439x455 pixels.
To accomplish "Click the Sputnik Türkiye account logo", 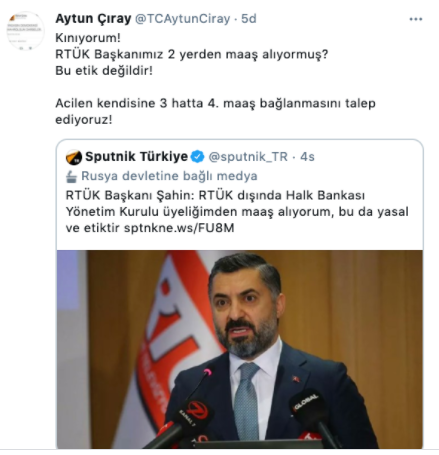I will click(74, 157).
